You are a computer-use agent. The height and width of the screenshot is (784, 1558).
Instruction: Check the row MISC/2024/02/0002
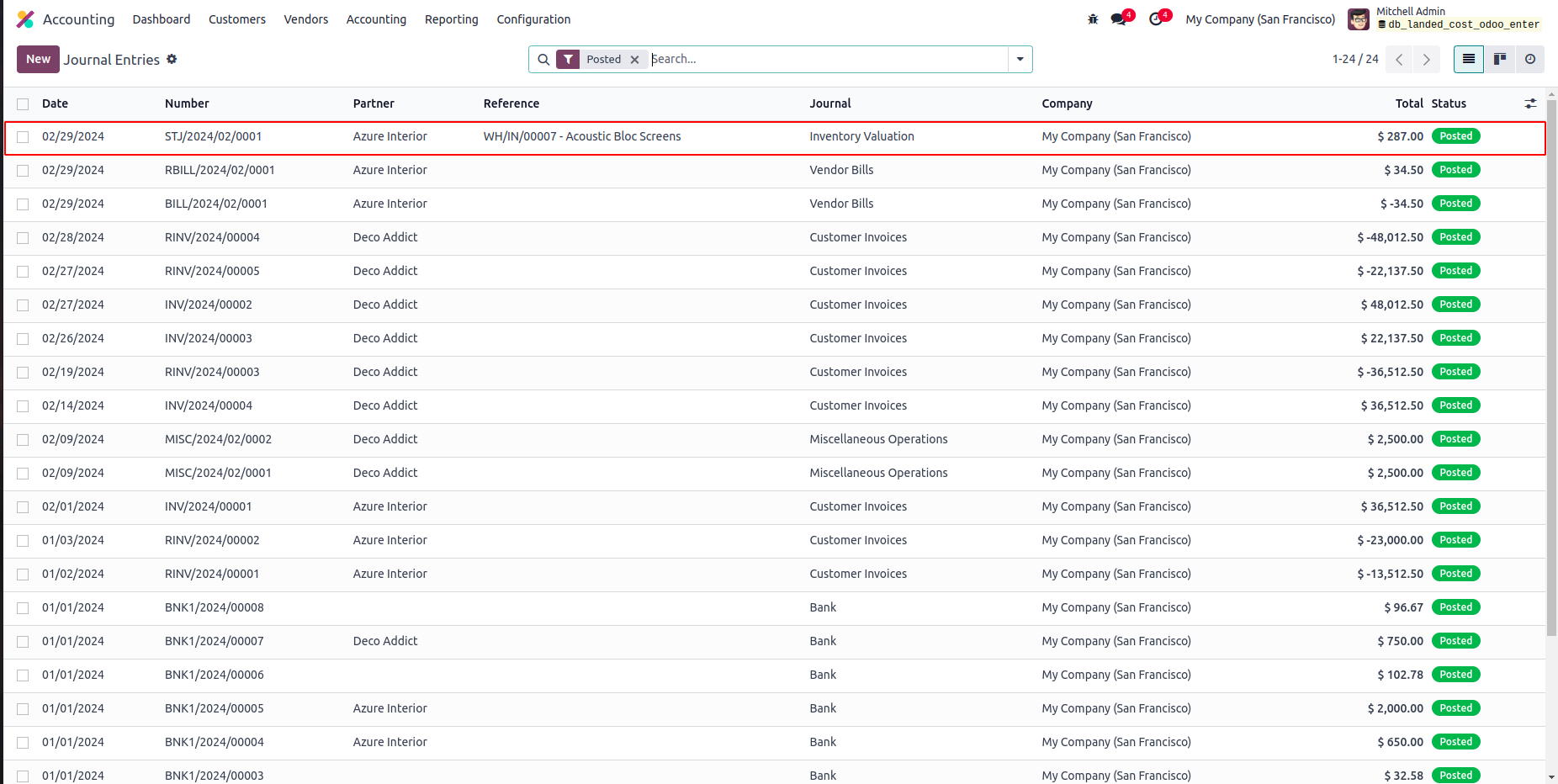pos(23,440)
